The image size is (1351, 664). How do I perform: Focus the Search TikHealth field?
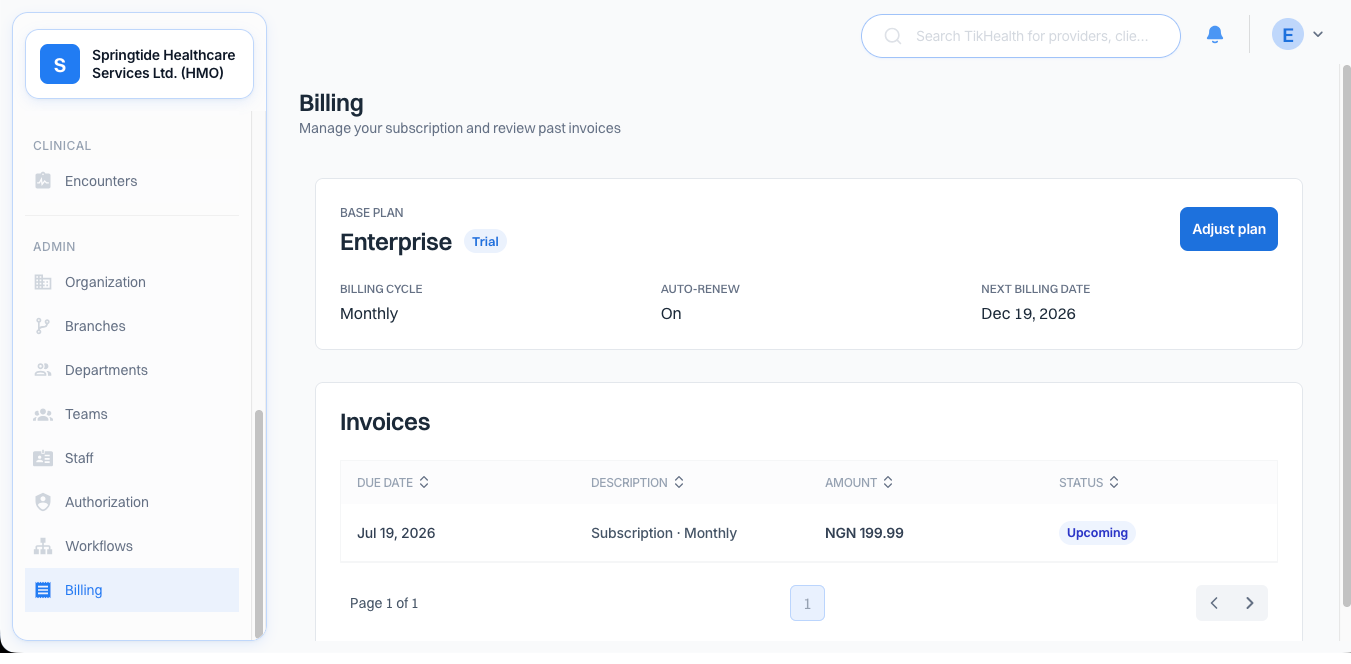[x=1021, y=36]
